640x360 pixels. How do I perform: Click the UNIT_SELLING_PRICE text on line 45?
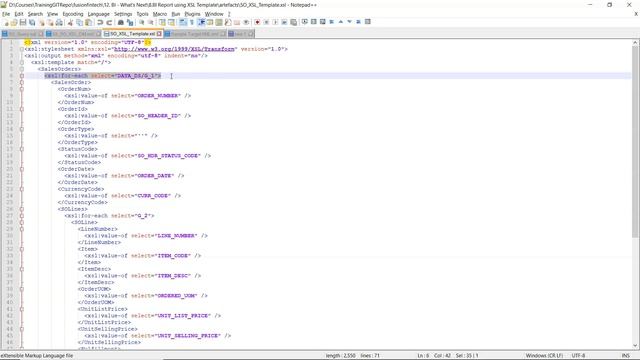188,336
